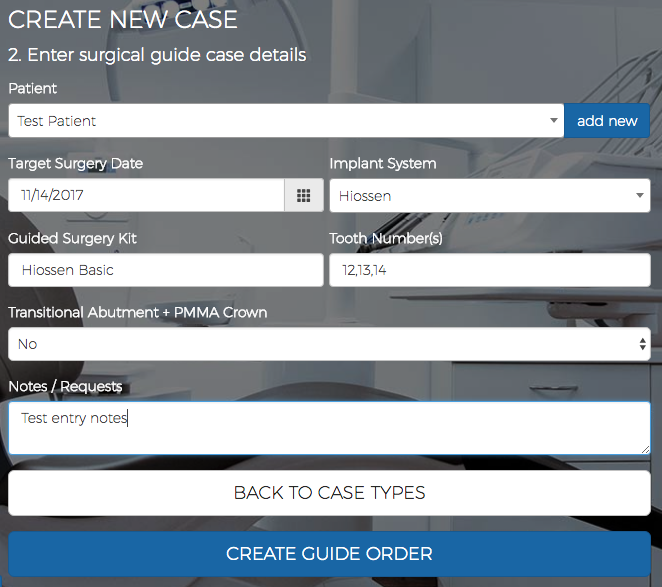Open Transitional Abutment + PMMA Crown dropdown
This screenshot has width=662, height=587.
coord(329,344)
